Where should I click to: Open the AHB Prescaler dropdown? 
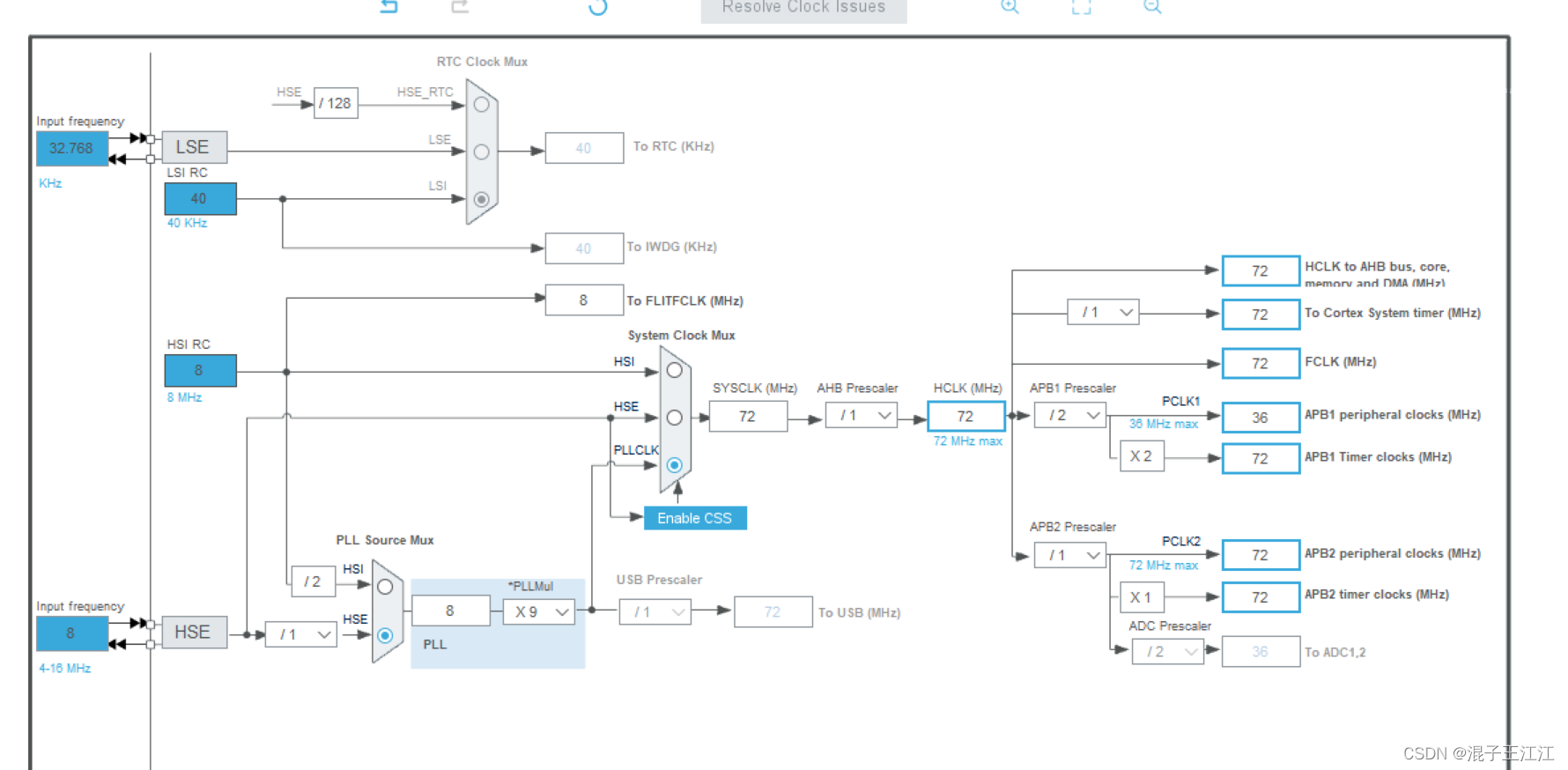[x=862, y=415]
